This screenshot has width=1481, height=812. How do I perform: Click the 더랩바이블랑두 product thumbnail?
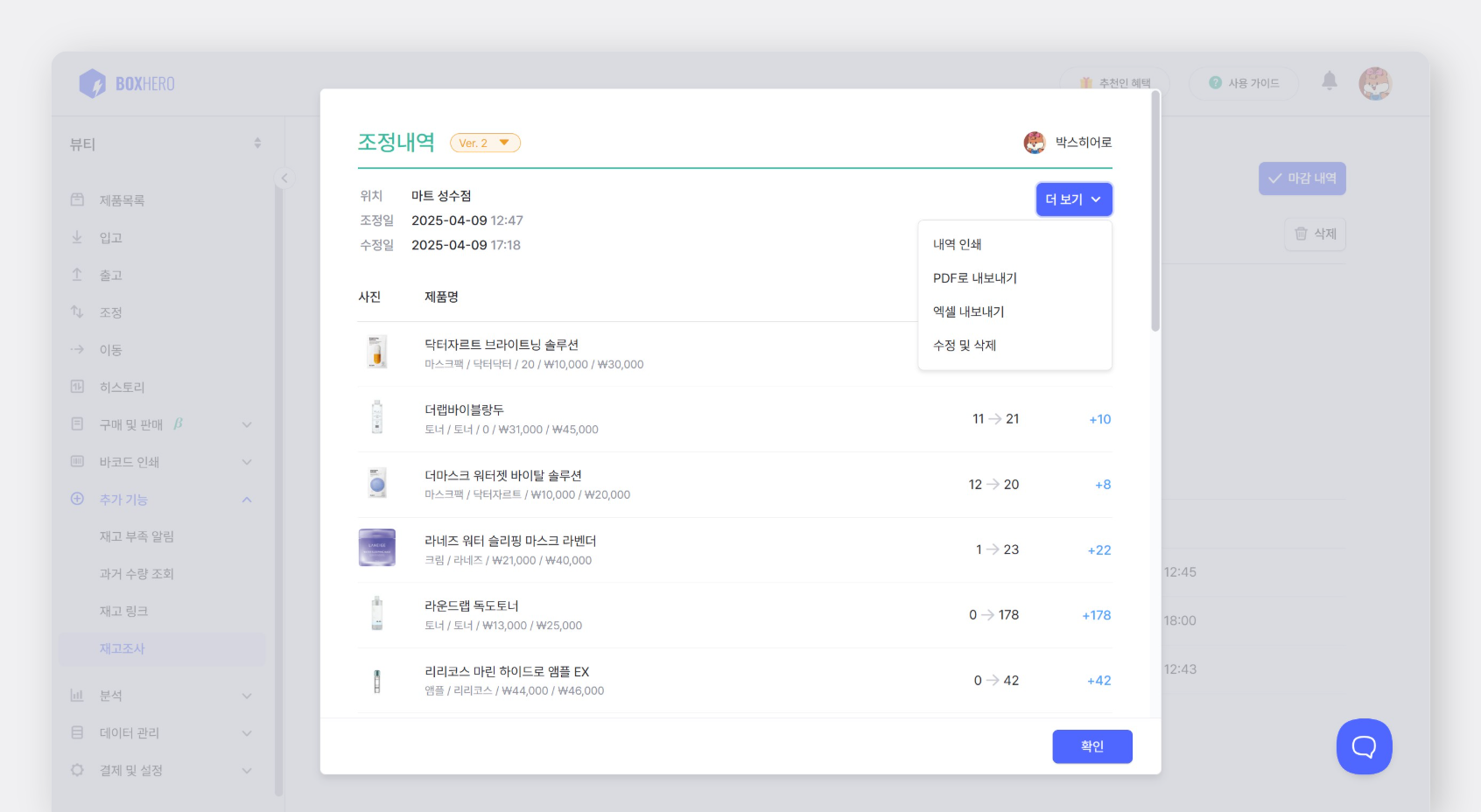tap(377, 418)
